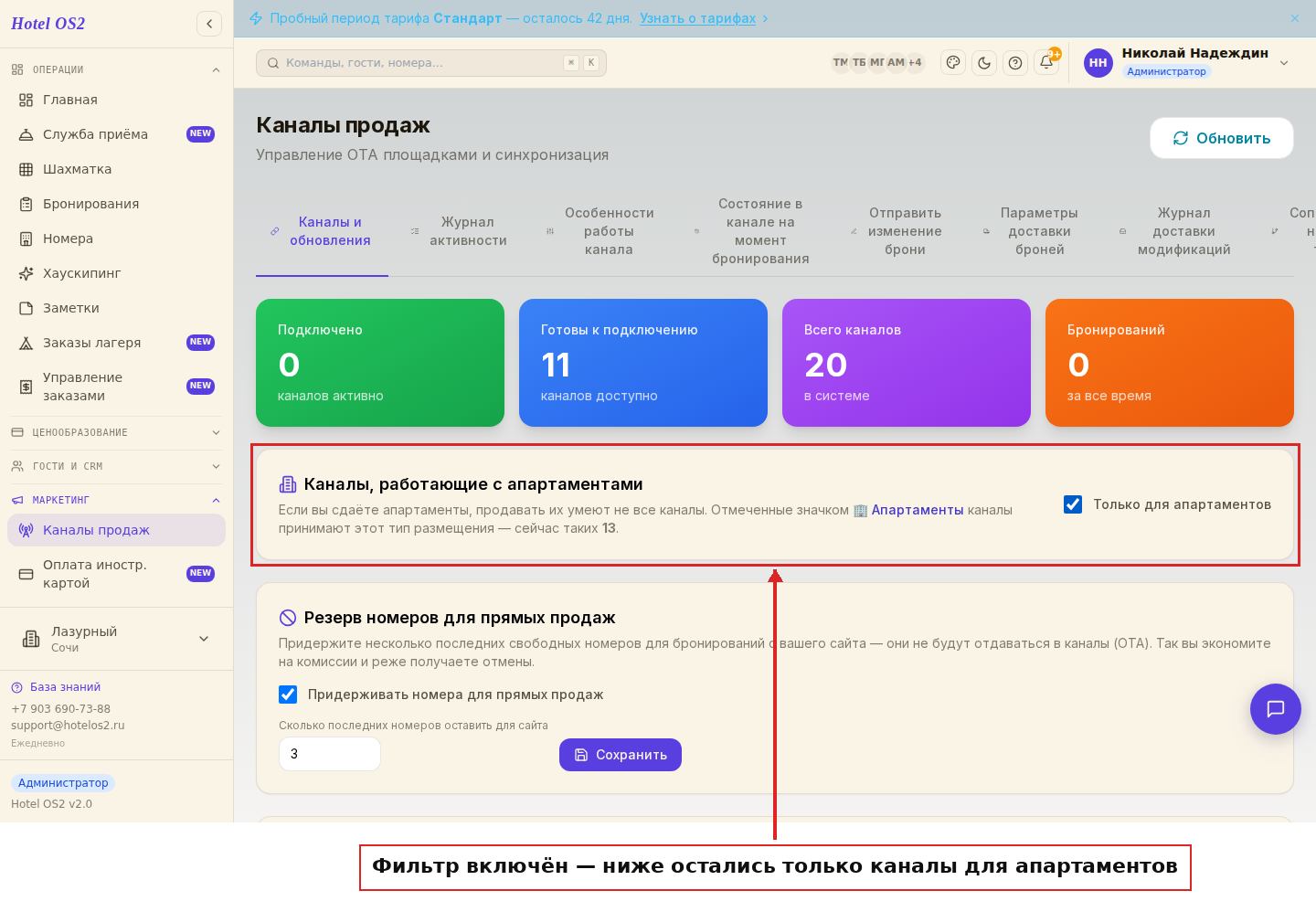Select the Журнал доставки модификаций tab
The width and height of the screenshot is (1316, 912).
pyautogui.click(x=1176, y=231)
